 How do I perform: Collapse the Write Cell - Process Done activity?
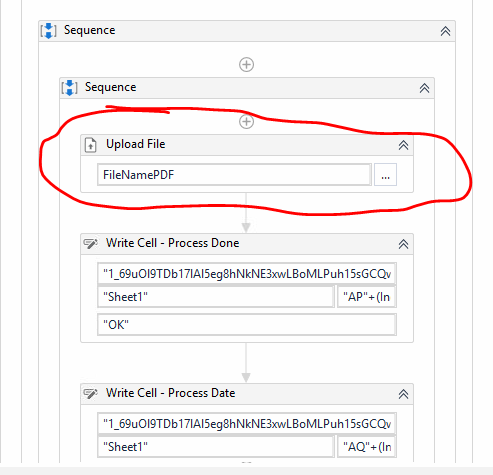point(403,244)
